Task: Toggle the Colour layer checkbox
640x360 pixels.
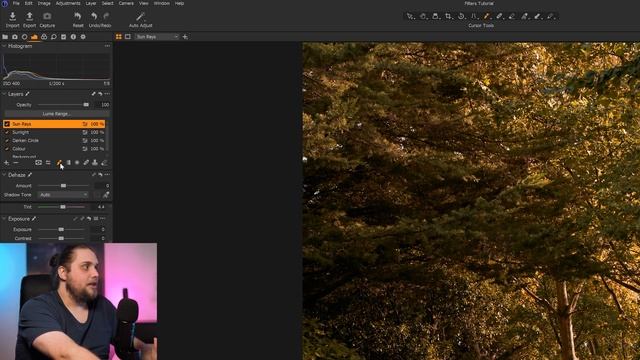Action: coord(7,149)
